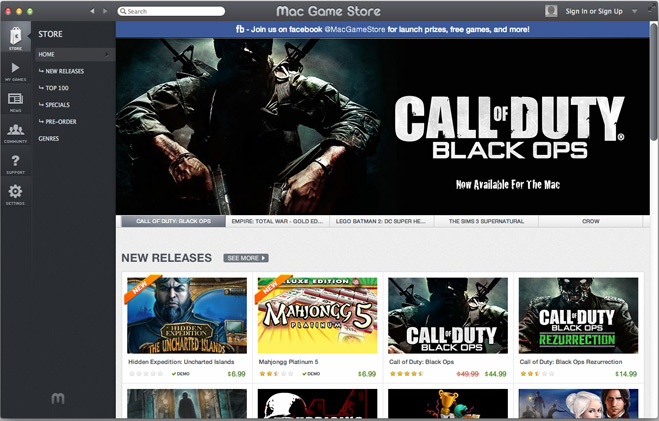This screenshot has height=421, width=659.
Task: Click the $14.99 Rezurrection price
Action: [x=626, y=374]
